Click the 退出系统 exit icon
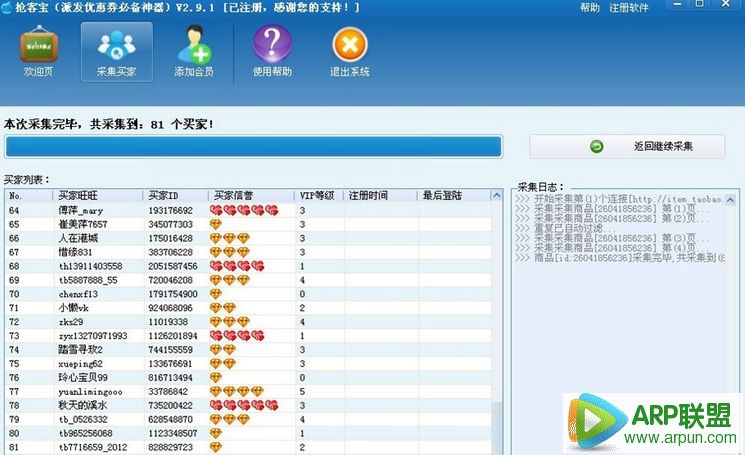Image resolution: width=745 pixels, height=455 pixels. [350, 51]
